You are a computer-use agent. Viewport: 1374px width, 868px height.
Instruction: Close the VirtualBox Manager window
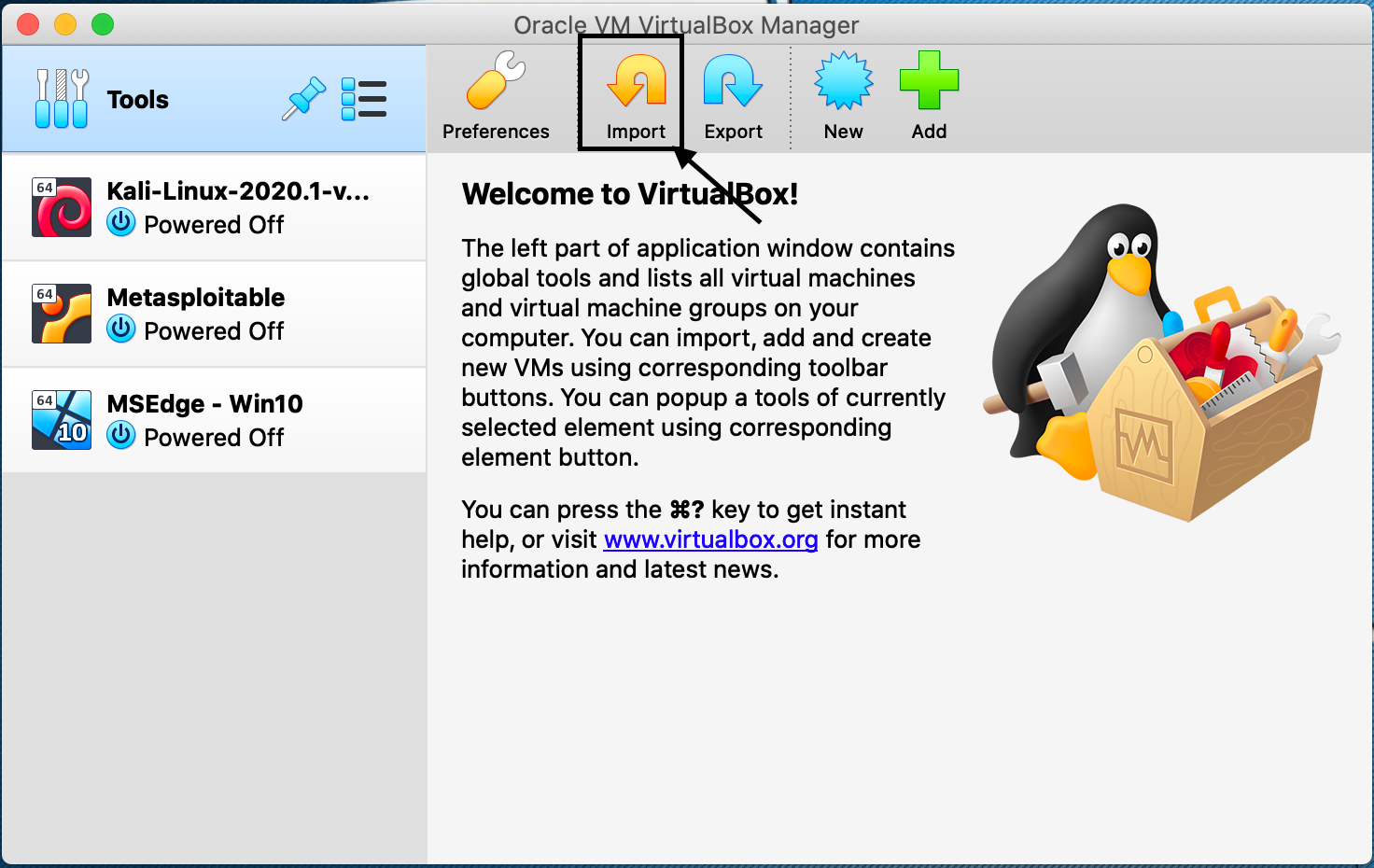[28, 24]
